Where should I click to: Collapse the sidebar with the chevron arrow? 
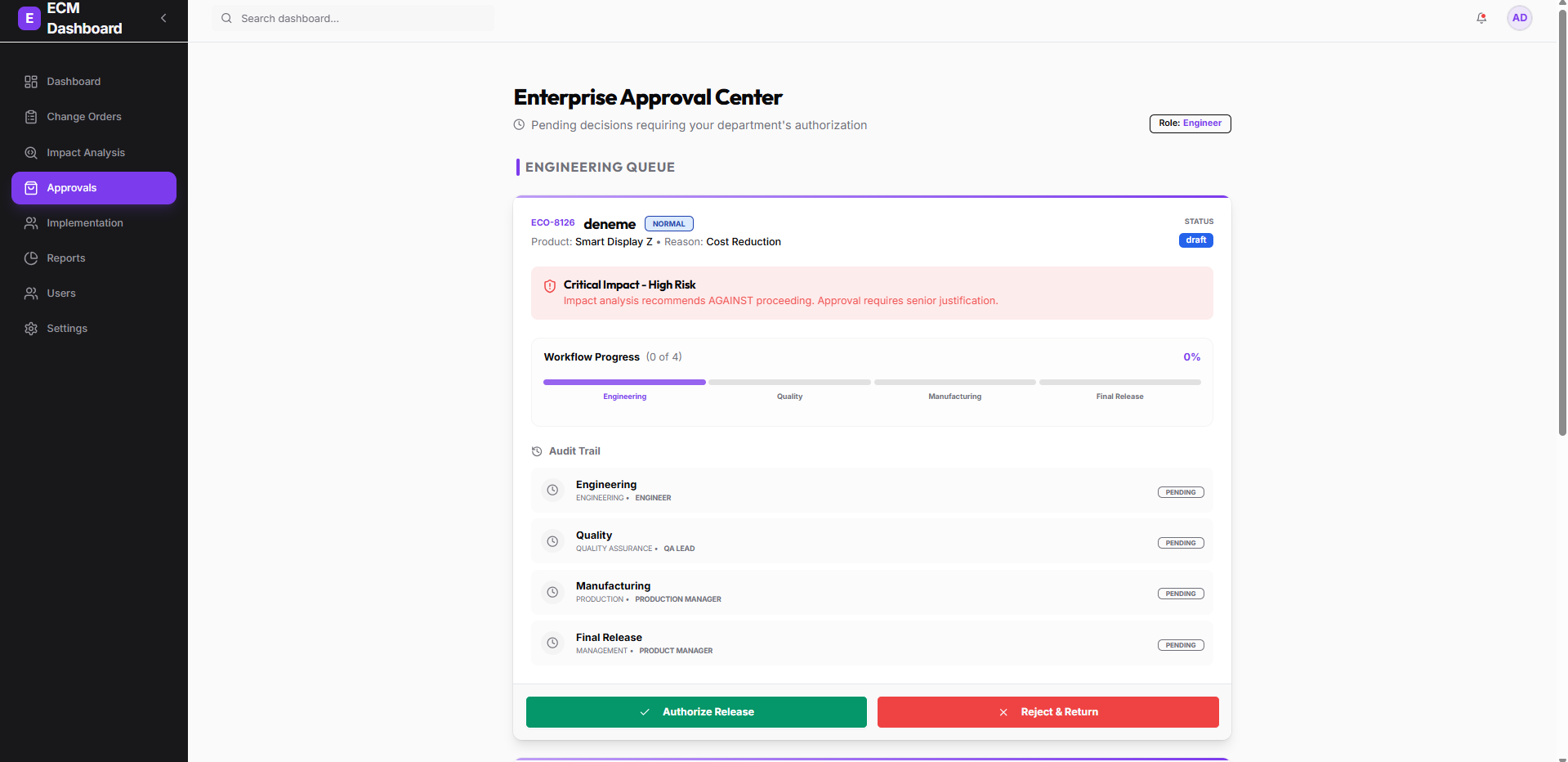163,18
